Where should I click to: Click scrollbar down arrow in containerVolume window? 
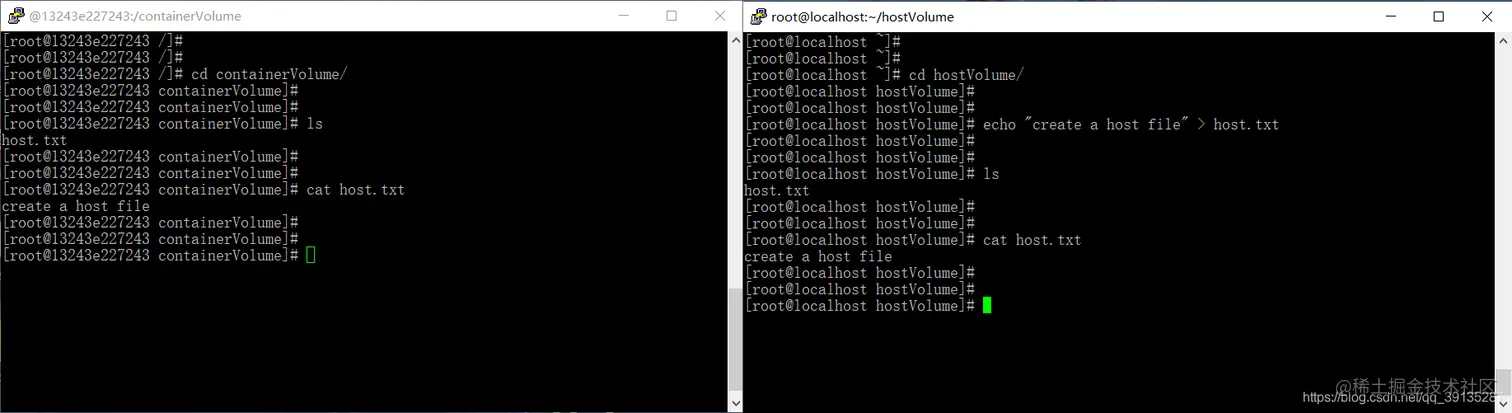[734, 403]
